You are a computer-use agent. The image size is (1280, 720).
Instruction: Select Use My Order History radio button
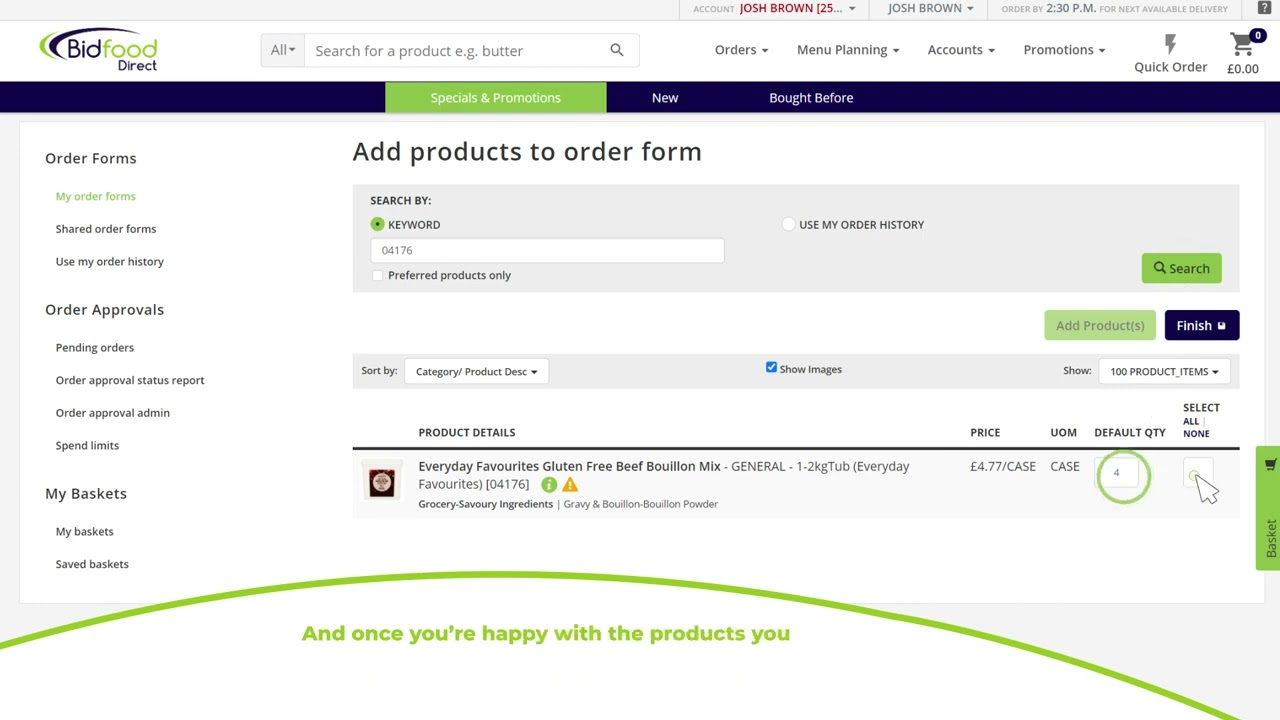[789, 224]
